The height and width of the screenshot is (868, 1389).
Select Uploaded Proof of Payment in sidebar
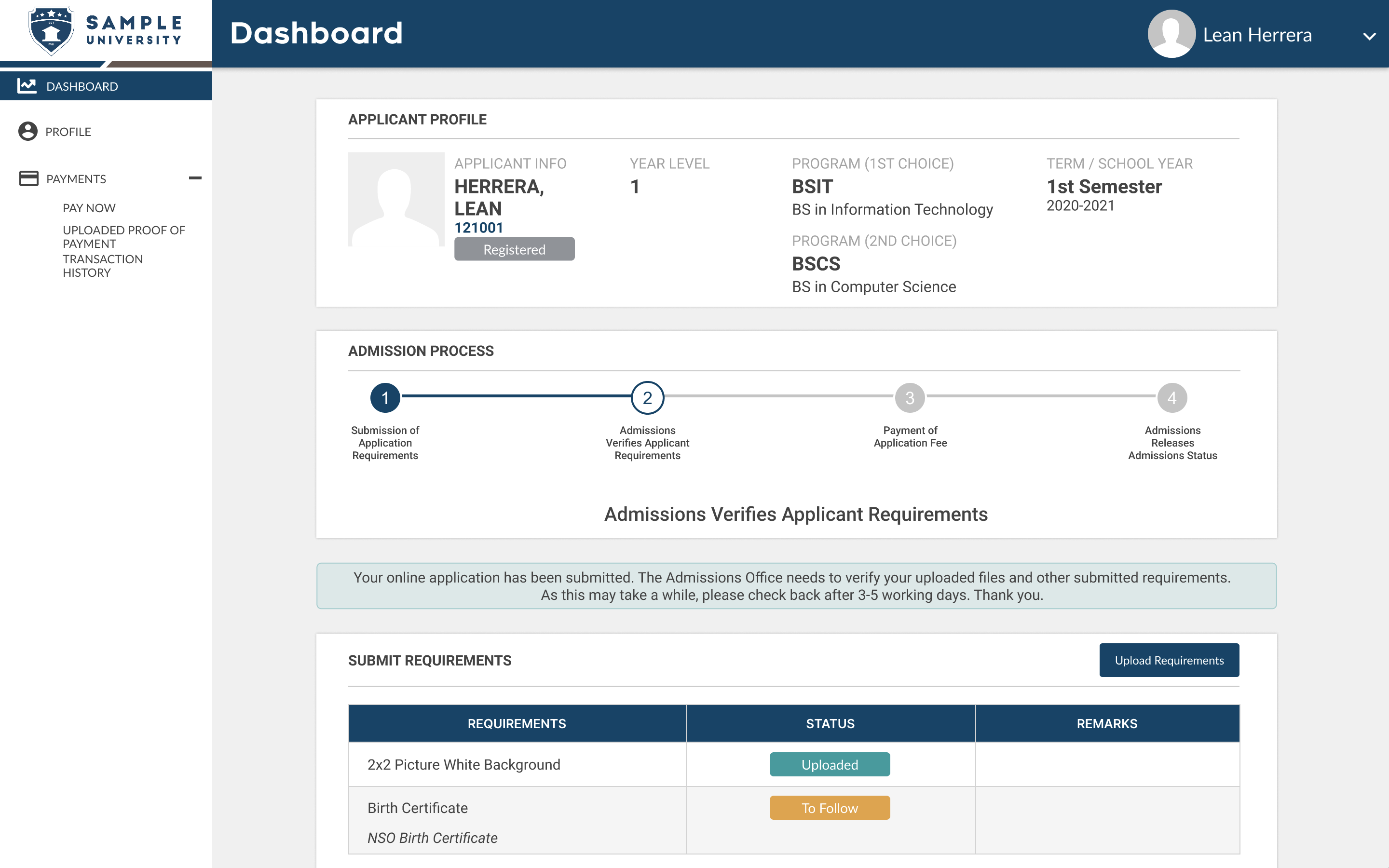click(x=123, y=236)
